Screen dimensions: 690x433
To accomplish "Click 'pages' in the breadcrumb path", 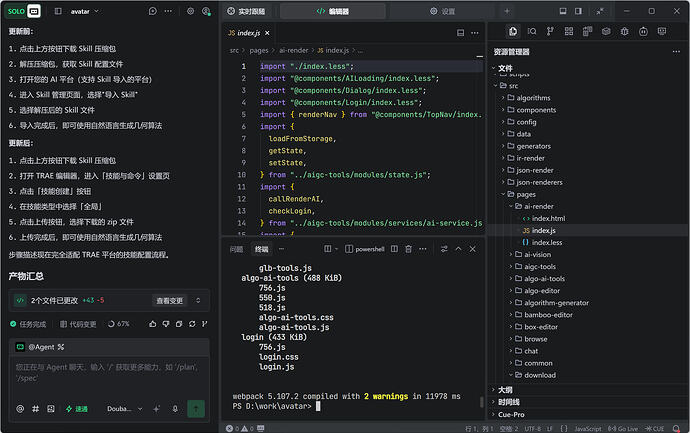I will tap(259, 51).
